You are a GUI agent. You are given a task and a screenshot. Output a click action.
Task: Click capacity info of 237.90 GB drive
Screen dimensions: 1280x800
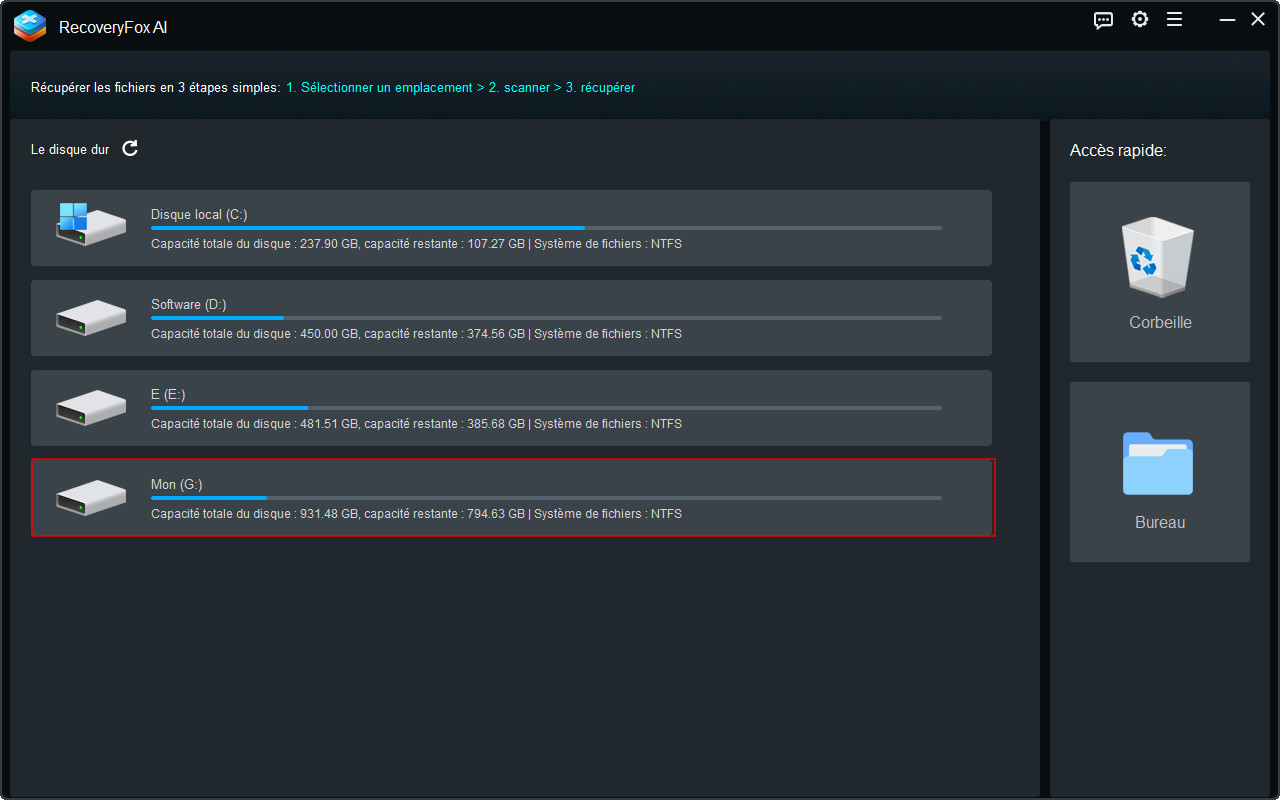416,244
